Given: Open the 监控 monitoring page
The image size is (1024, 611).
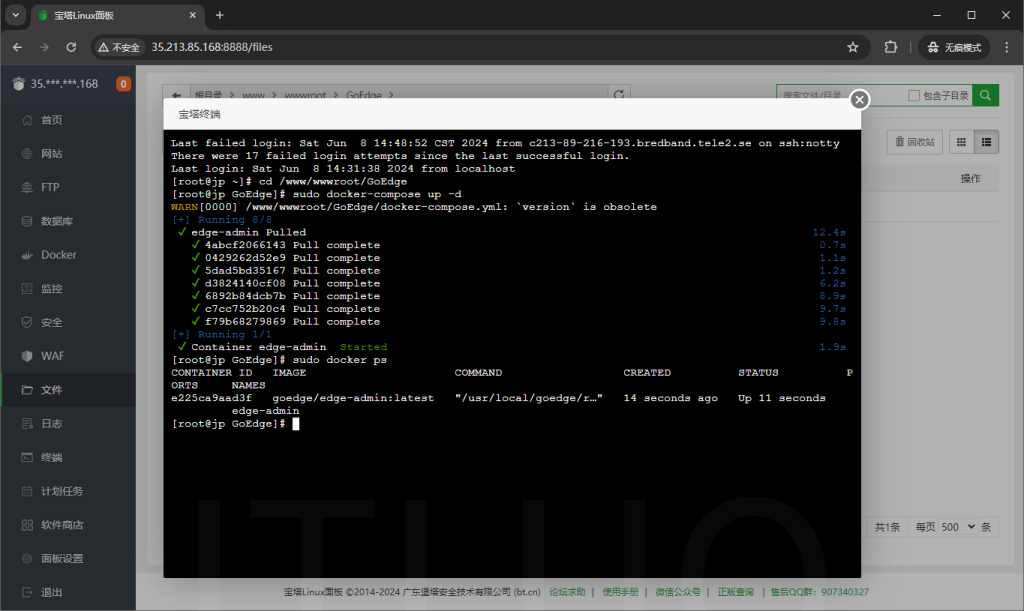Looking at the screenshot, I should coord(51,289).
